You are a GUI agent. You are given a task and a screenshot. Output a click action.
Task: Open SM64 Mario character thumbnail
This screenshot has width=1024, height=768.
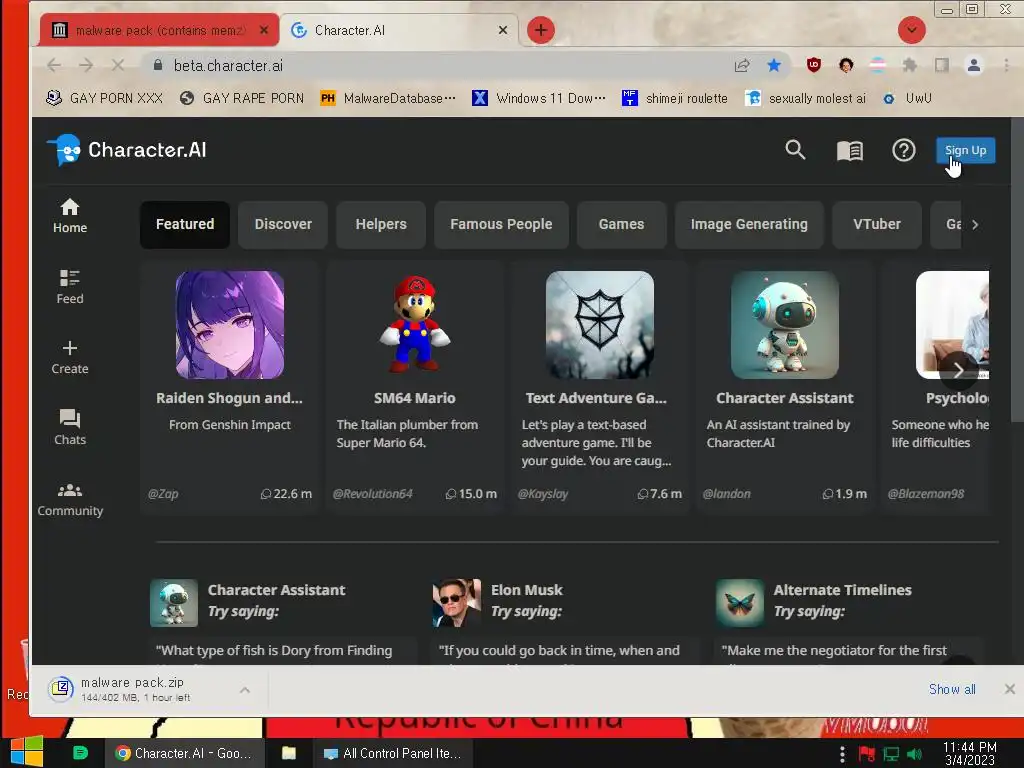[x=415, y=325]
